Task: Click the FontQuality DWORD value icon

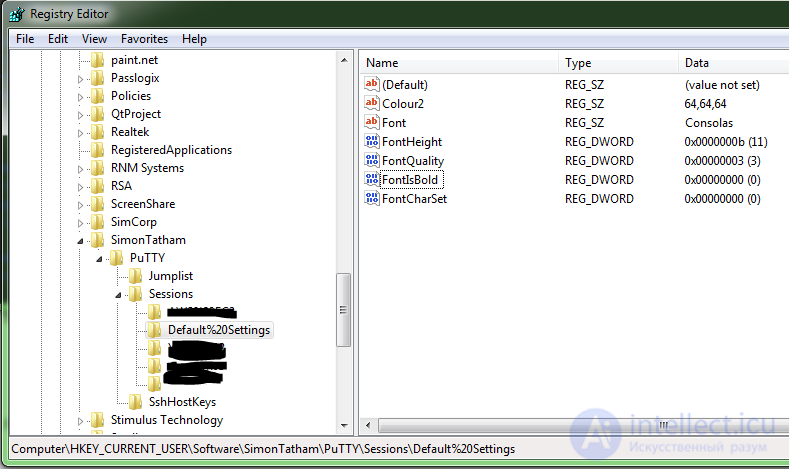Action: 372,161
